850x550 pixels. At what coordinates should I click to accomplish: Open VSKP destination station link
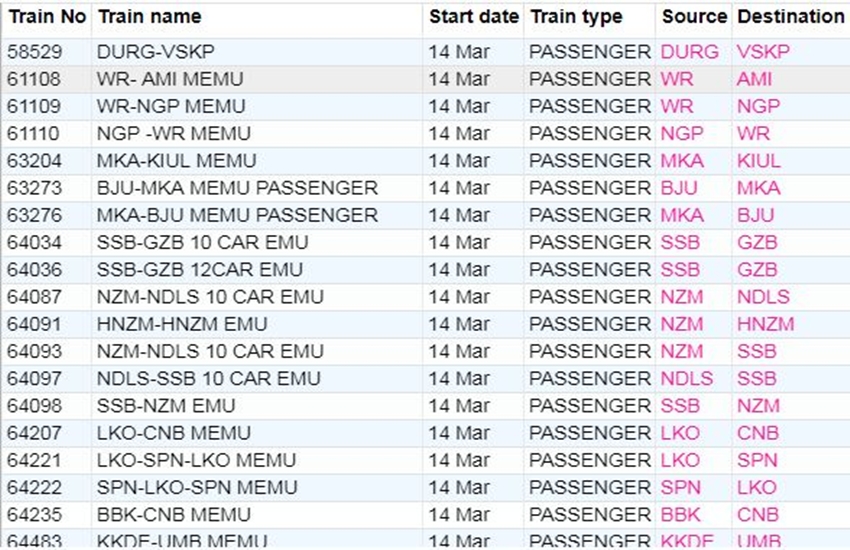[x=762, y=52]
